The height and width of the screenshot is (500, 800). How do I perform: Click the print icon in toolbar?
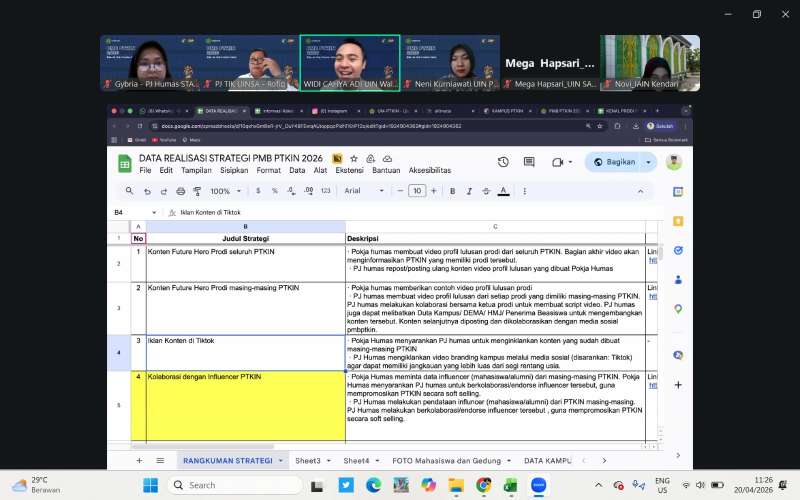click(x=181, y=191)
